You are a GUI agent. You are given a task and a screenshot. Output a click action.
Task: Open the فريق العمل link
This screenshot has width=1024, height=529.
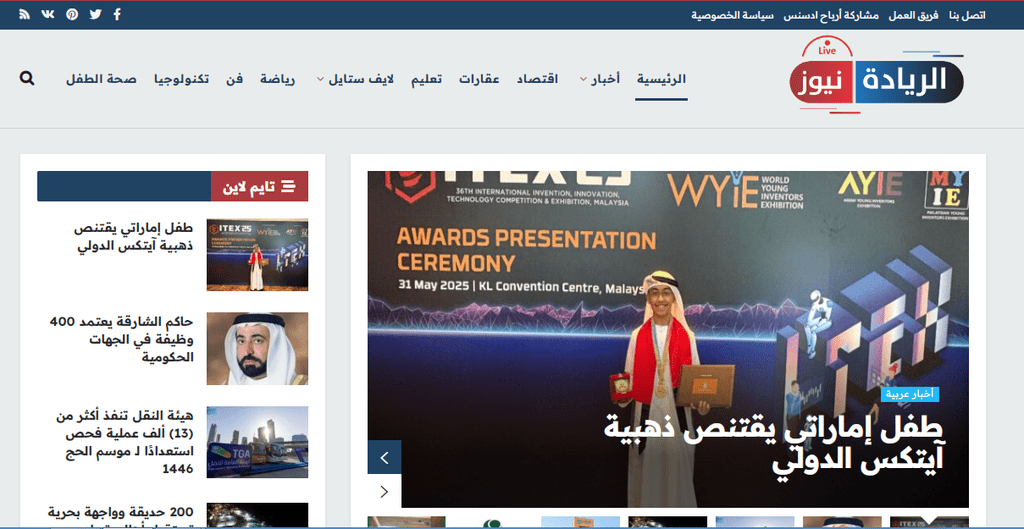tap(914, 15)
